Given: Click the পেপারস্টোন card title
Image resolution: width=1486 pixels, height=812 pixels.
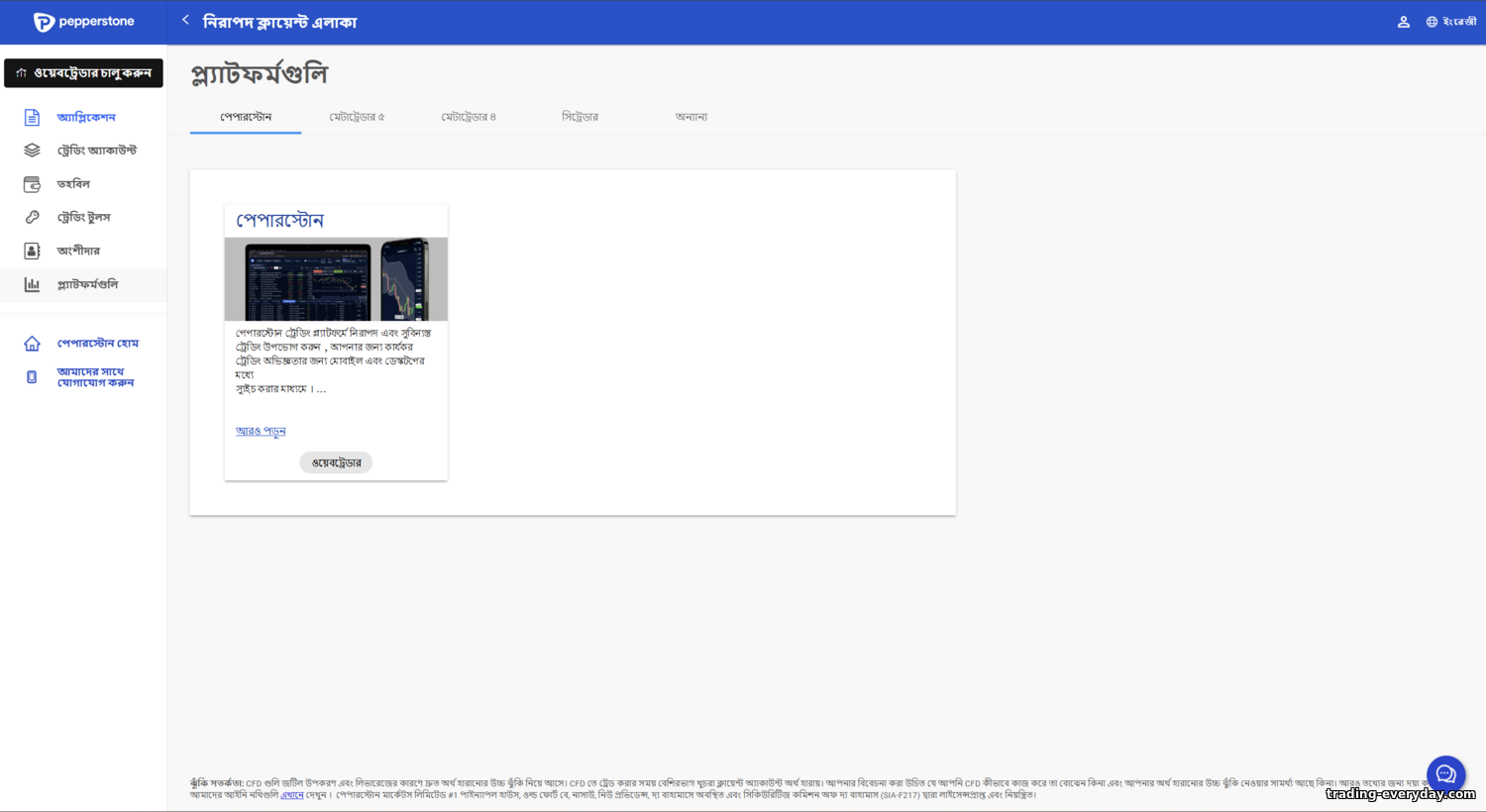Looking at the screenshot, I should 279,220.
